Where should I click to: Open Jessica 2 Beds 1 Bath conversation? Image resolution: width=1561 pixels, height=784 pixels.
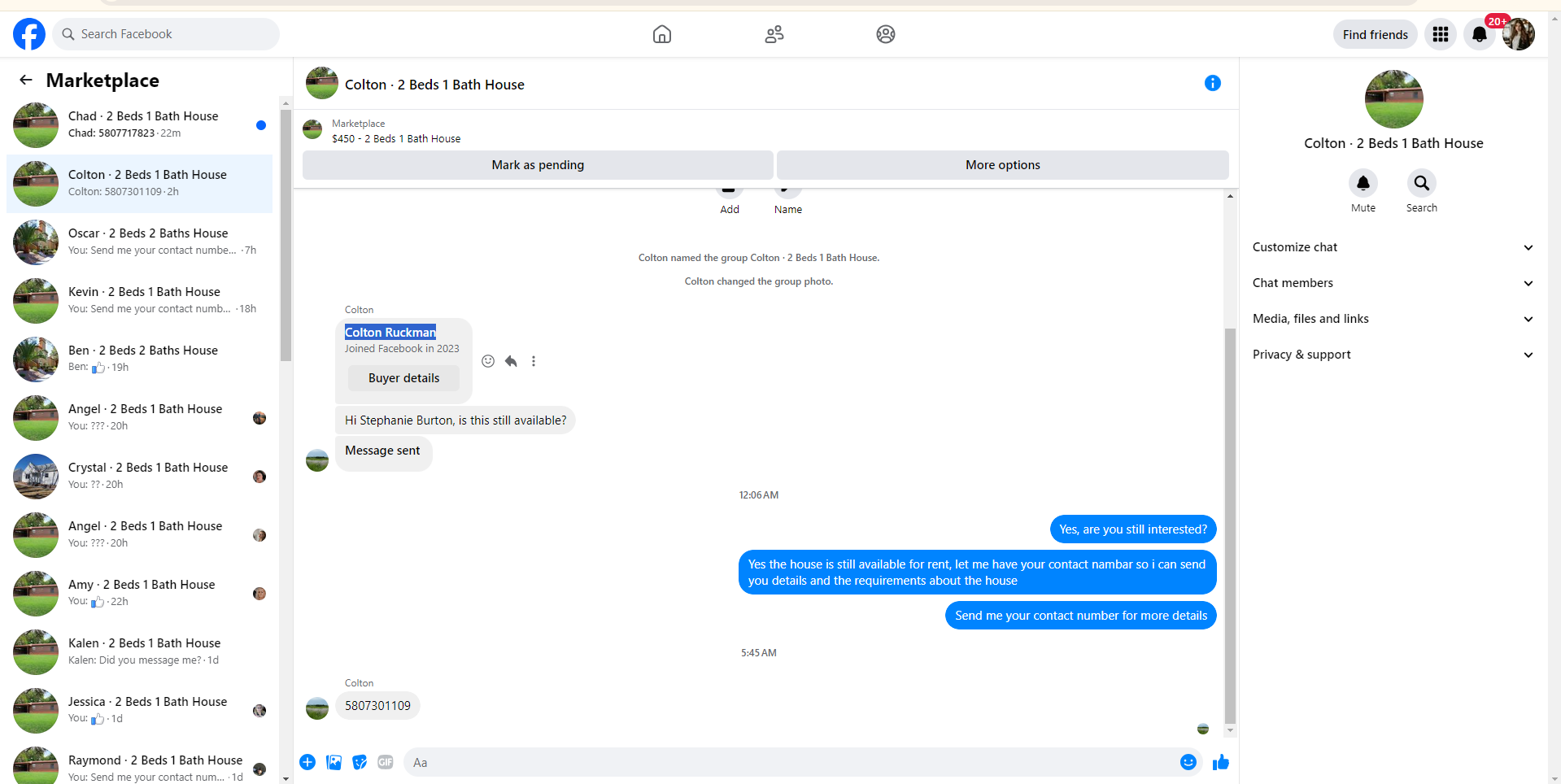[140, 711]
